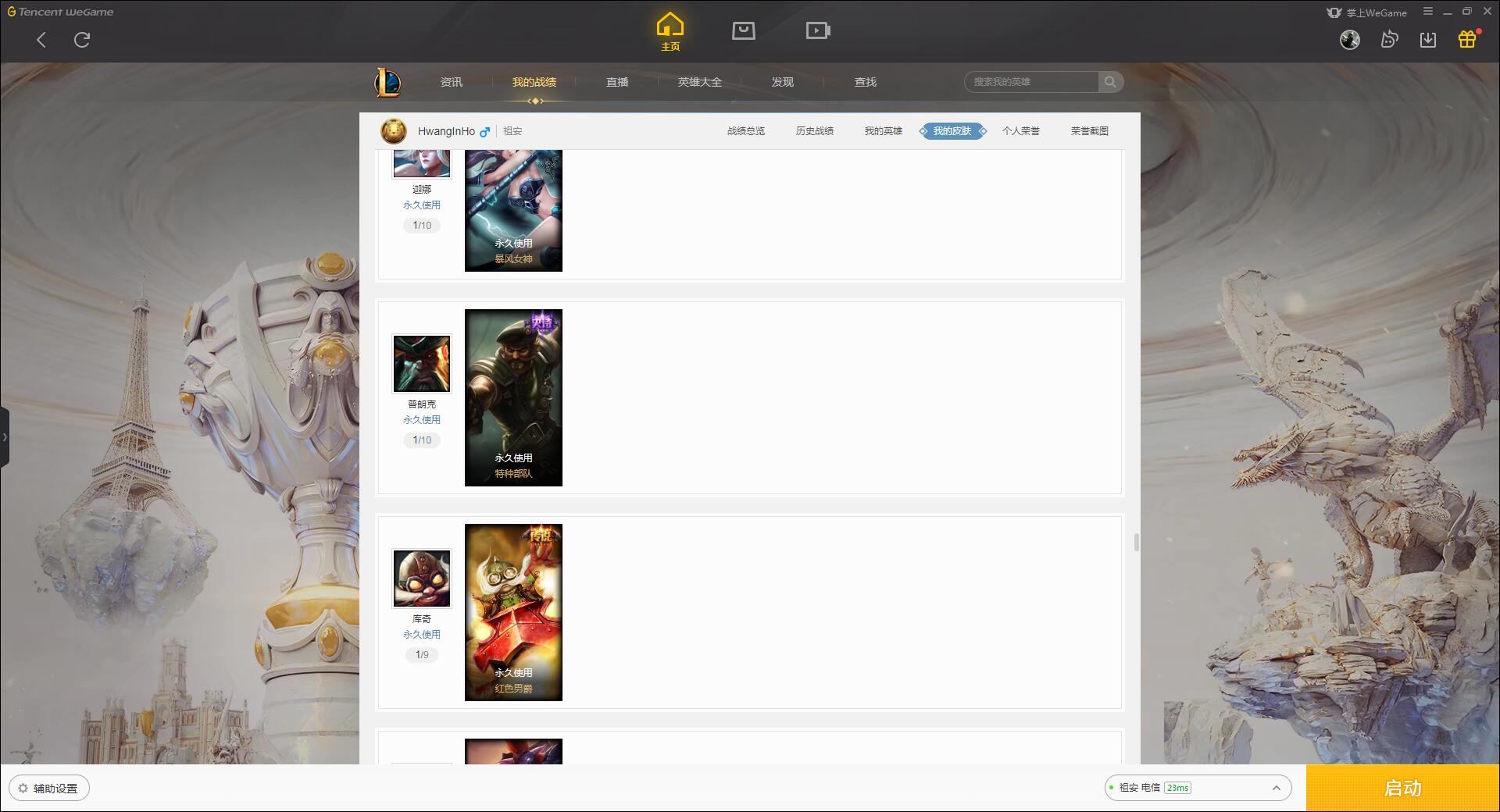Click the 普朗克 champion portrait
The height and width of the screenshot is (812, 1500).
[422, 364]
